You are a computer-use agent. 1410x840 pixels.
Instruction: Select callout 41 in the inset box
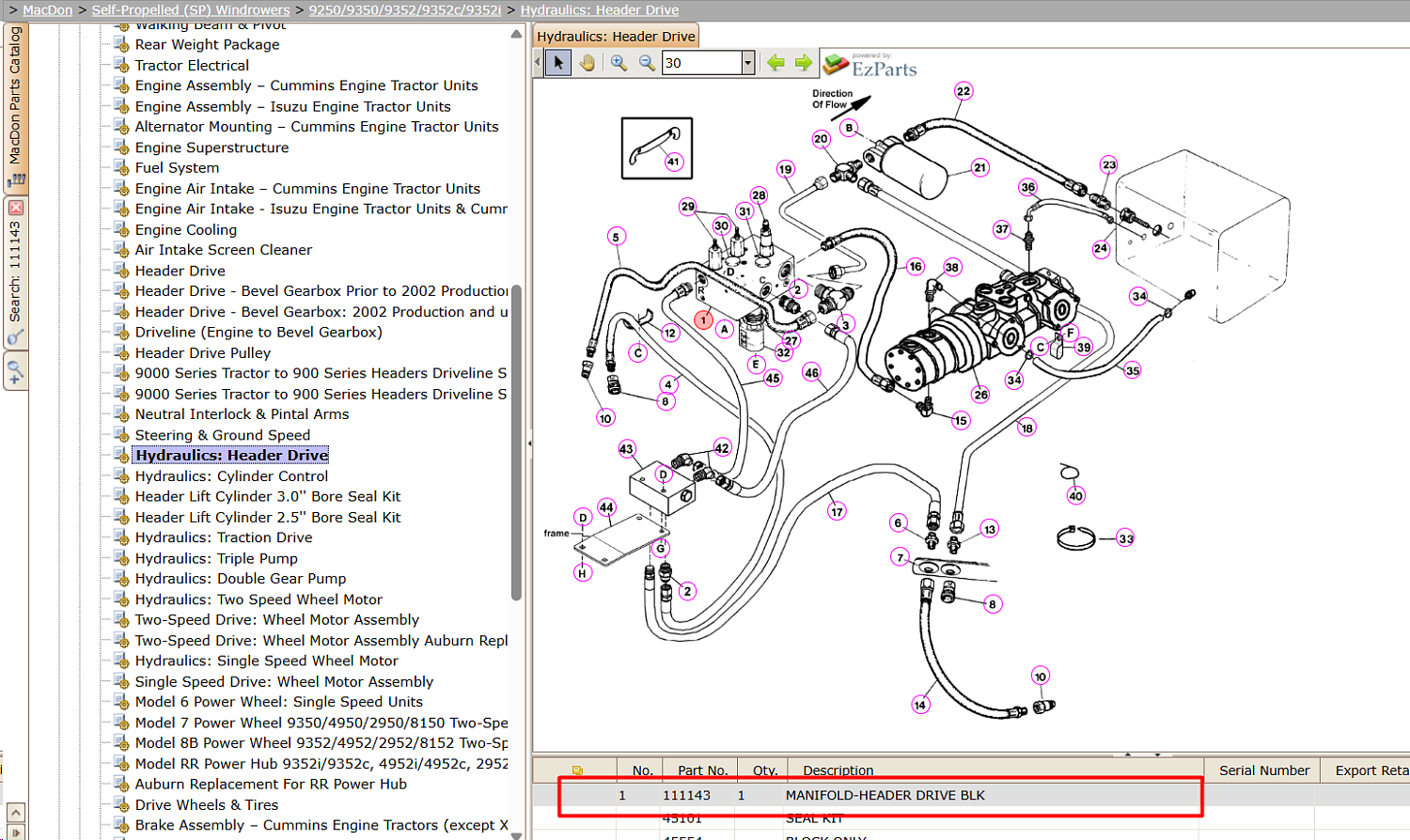[673, 162]
